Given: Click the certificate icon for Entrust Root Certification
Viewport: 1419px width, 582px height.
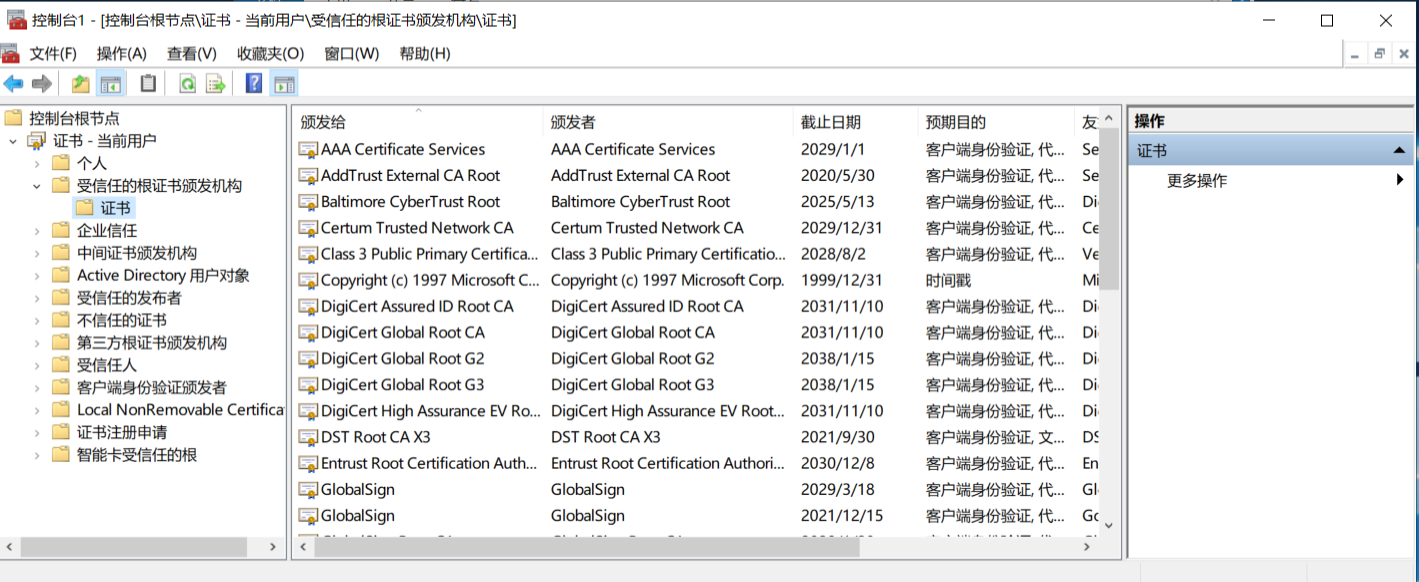Looking at the screenshot, I should [308, 464].
